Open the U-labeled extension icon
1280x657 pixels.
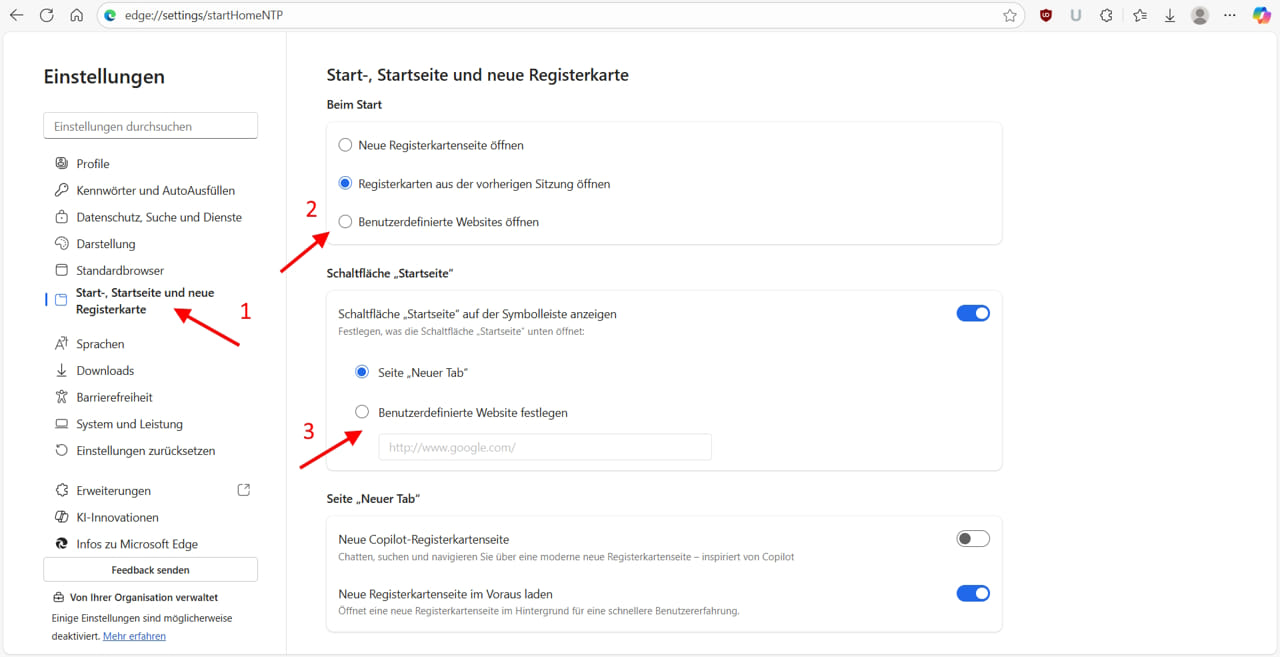tap(1076, 15)
